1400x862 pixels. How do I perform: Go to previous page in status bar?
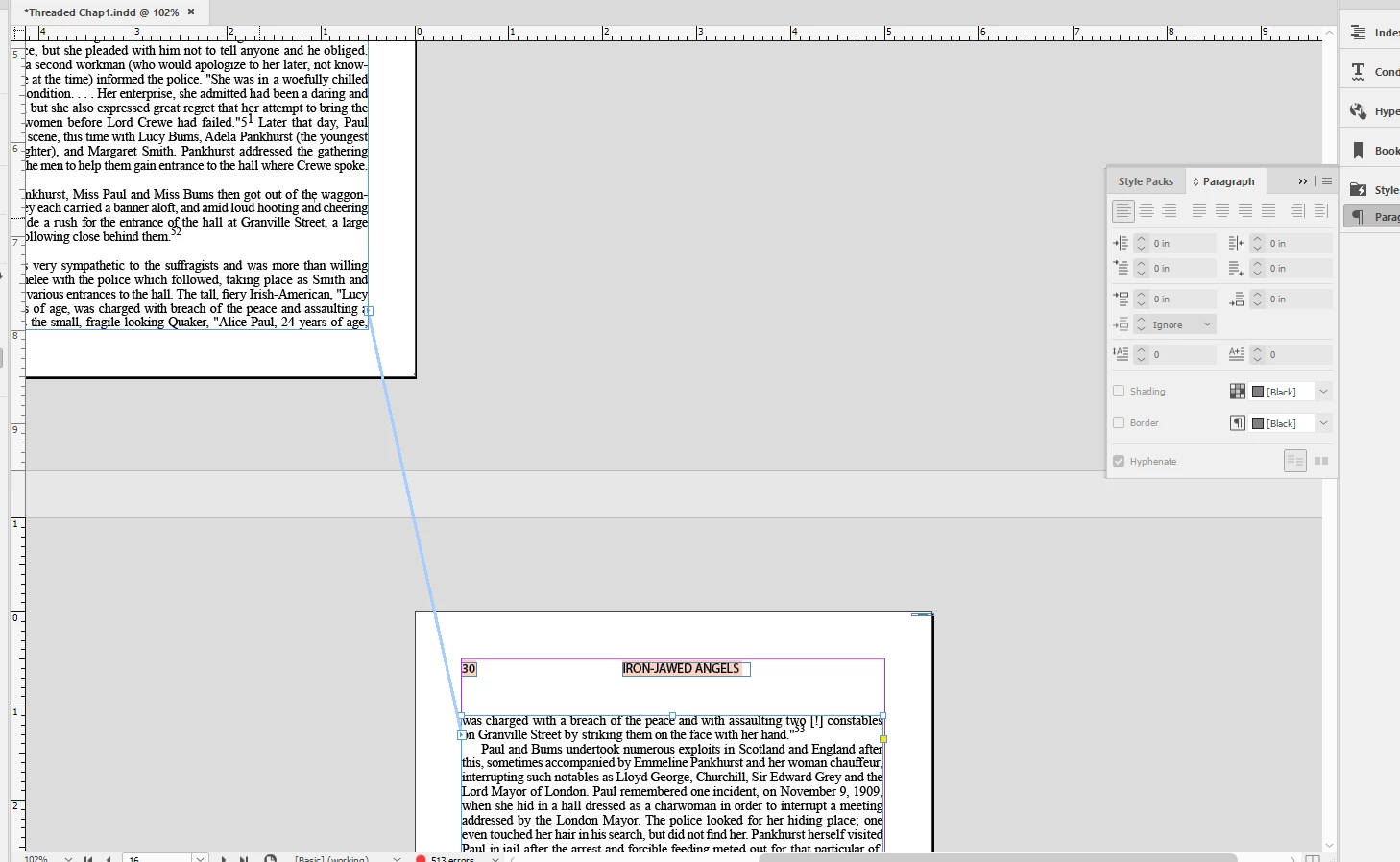[109, 859]
